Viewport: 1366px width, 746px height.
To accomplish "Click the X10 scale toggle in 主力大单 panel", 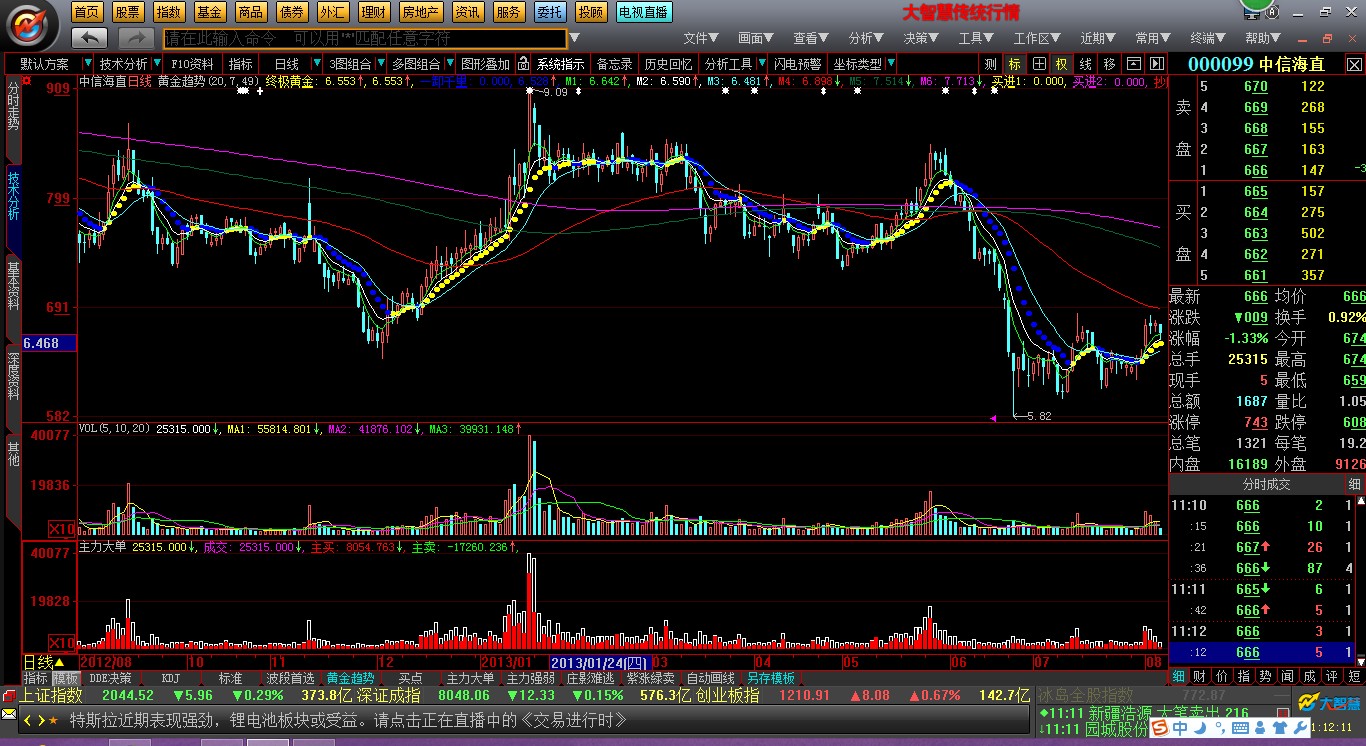I will (x=62, y=642).
